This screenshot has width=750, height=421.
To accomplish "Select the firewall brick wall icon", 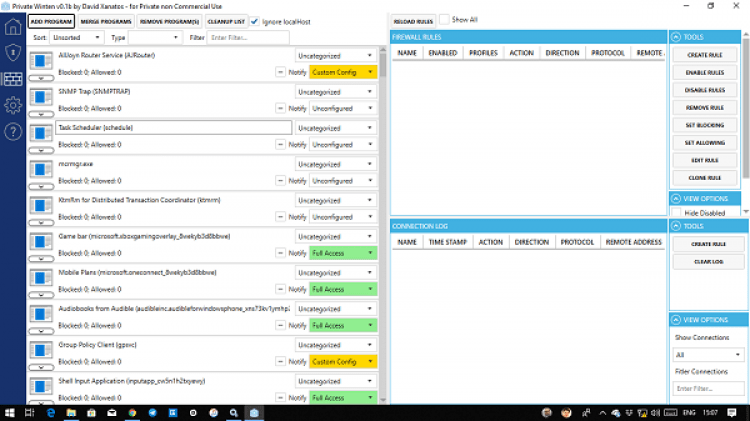I will tap(14, 79).
